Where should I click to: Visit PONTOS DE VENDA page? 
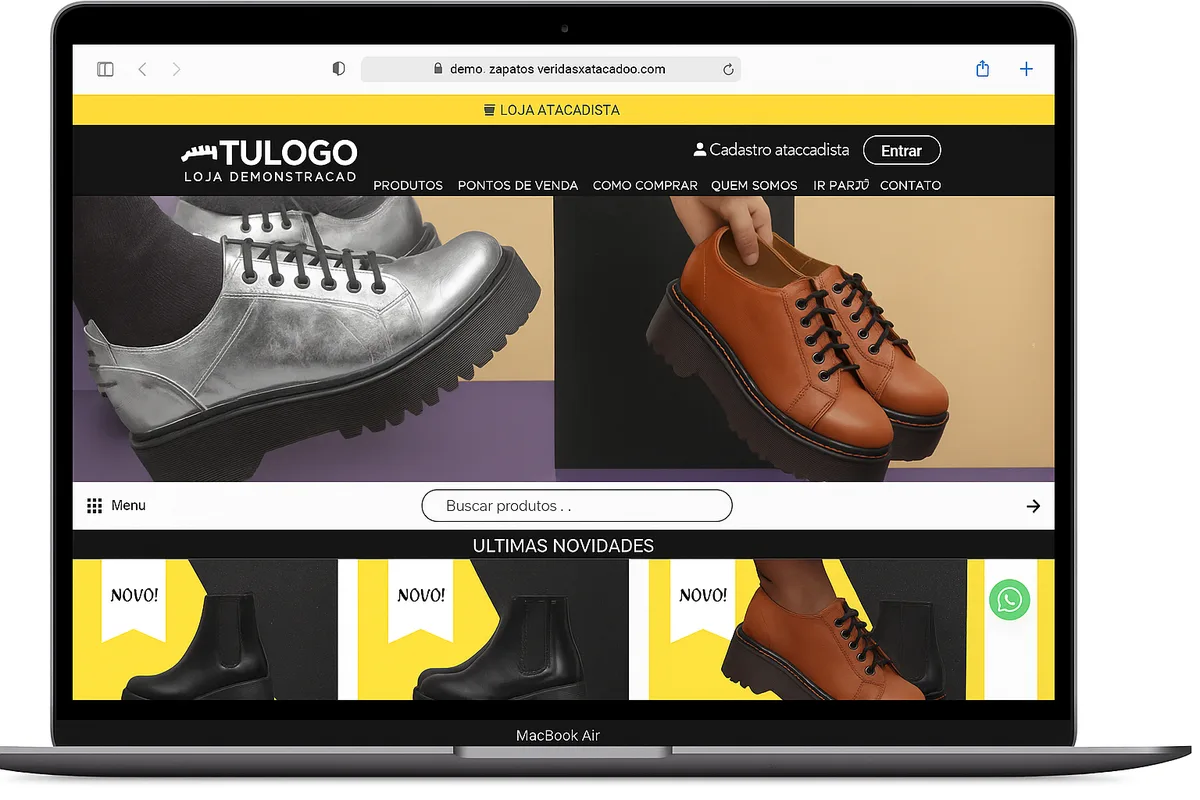click(518, 185)
